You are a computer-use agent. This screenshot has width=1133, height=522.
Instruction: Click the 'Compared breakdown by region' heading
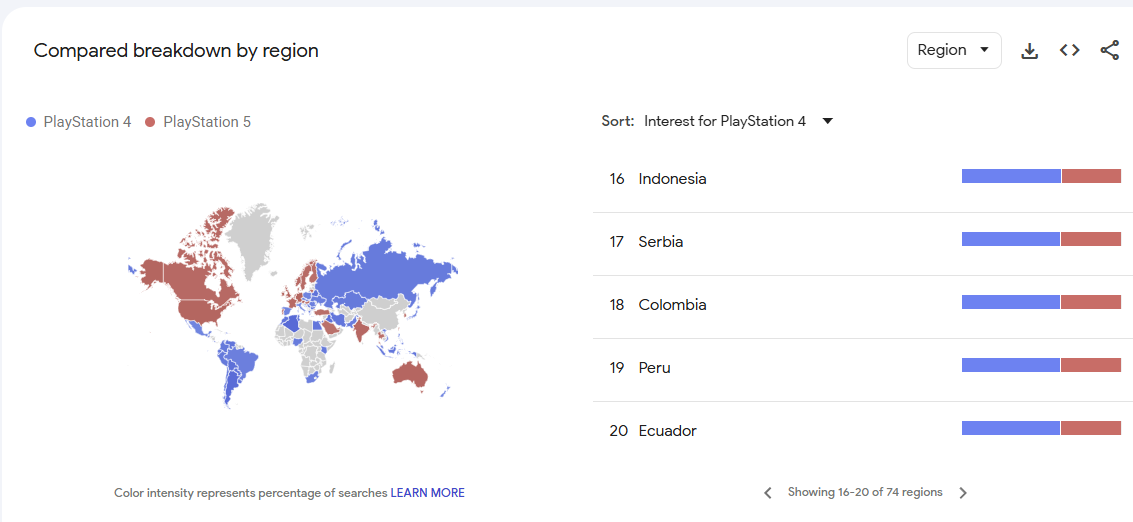click(176, 51)
